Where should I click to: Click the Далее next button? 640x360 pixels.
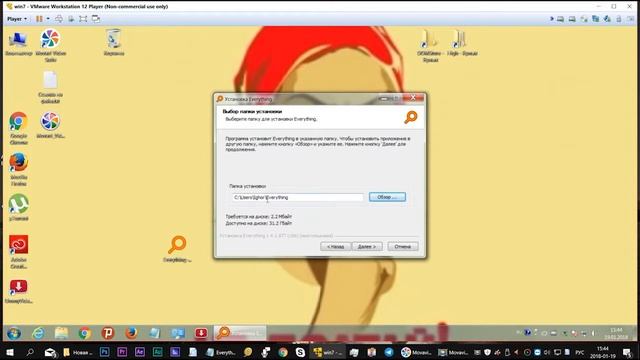click(x=367, y=247)
